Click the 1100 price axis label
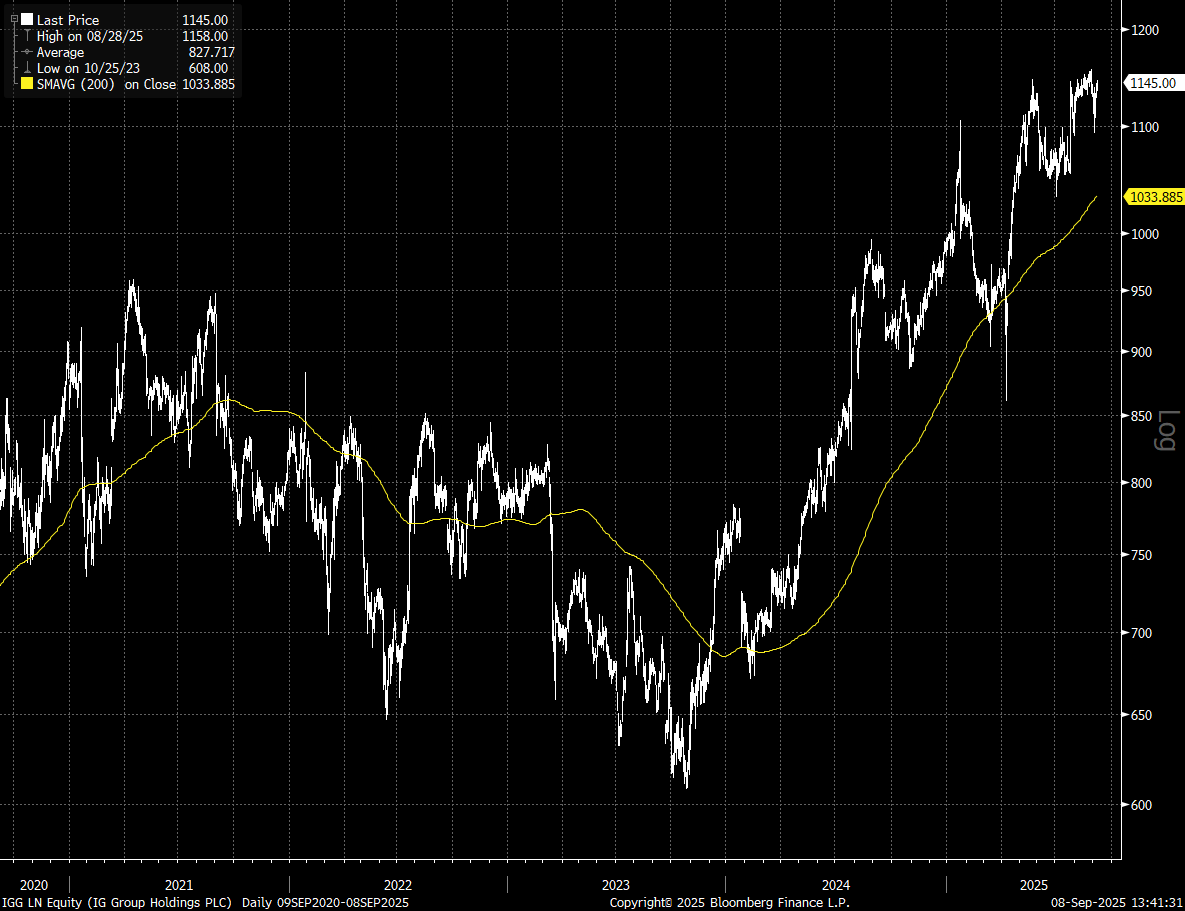The image size is (1185, 911). click(1145, 128)
